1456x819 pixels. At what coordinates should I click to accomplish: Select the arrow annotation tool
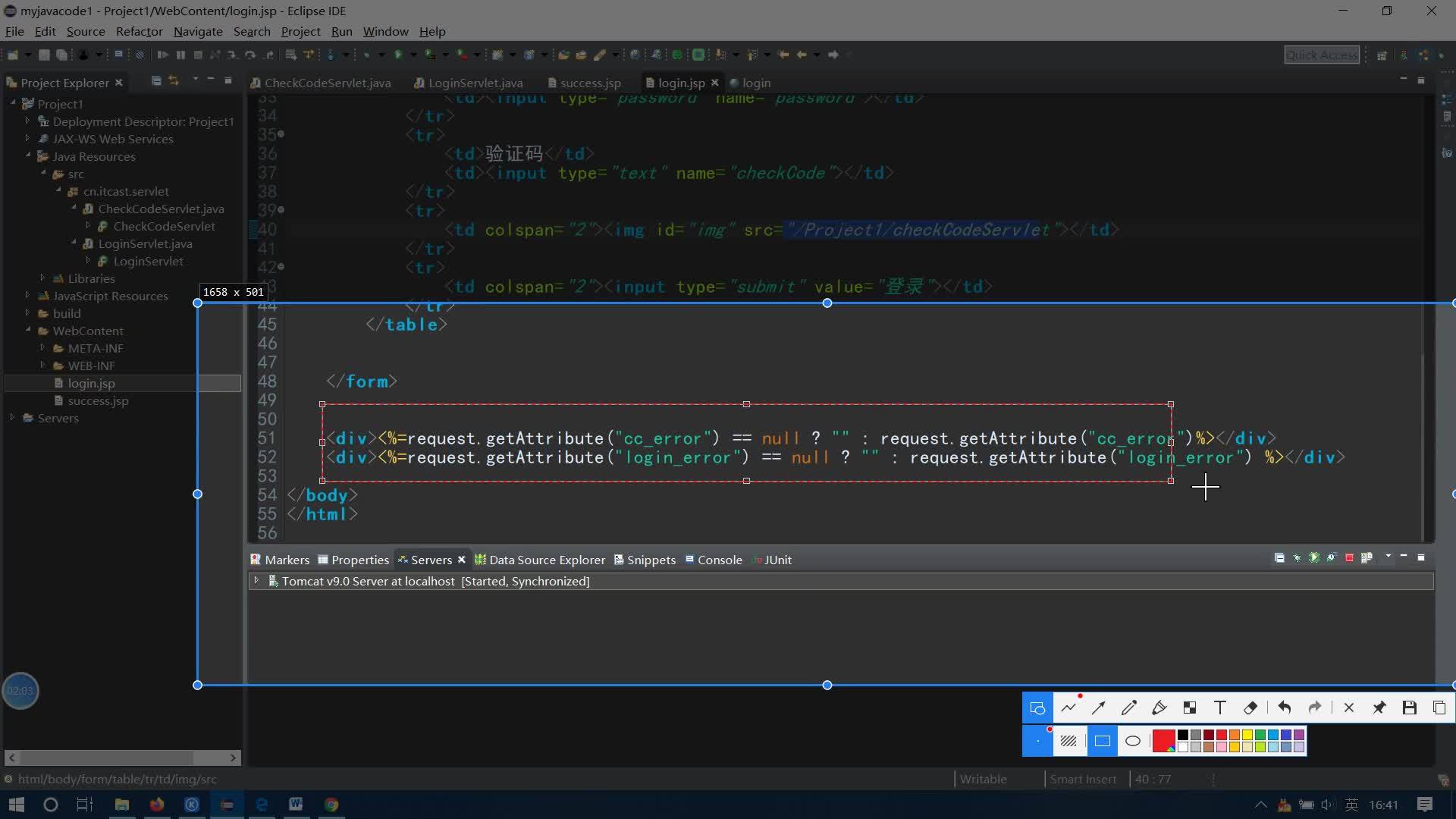click(x=1099, y=708)
